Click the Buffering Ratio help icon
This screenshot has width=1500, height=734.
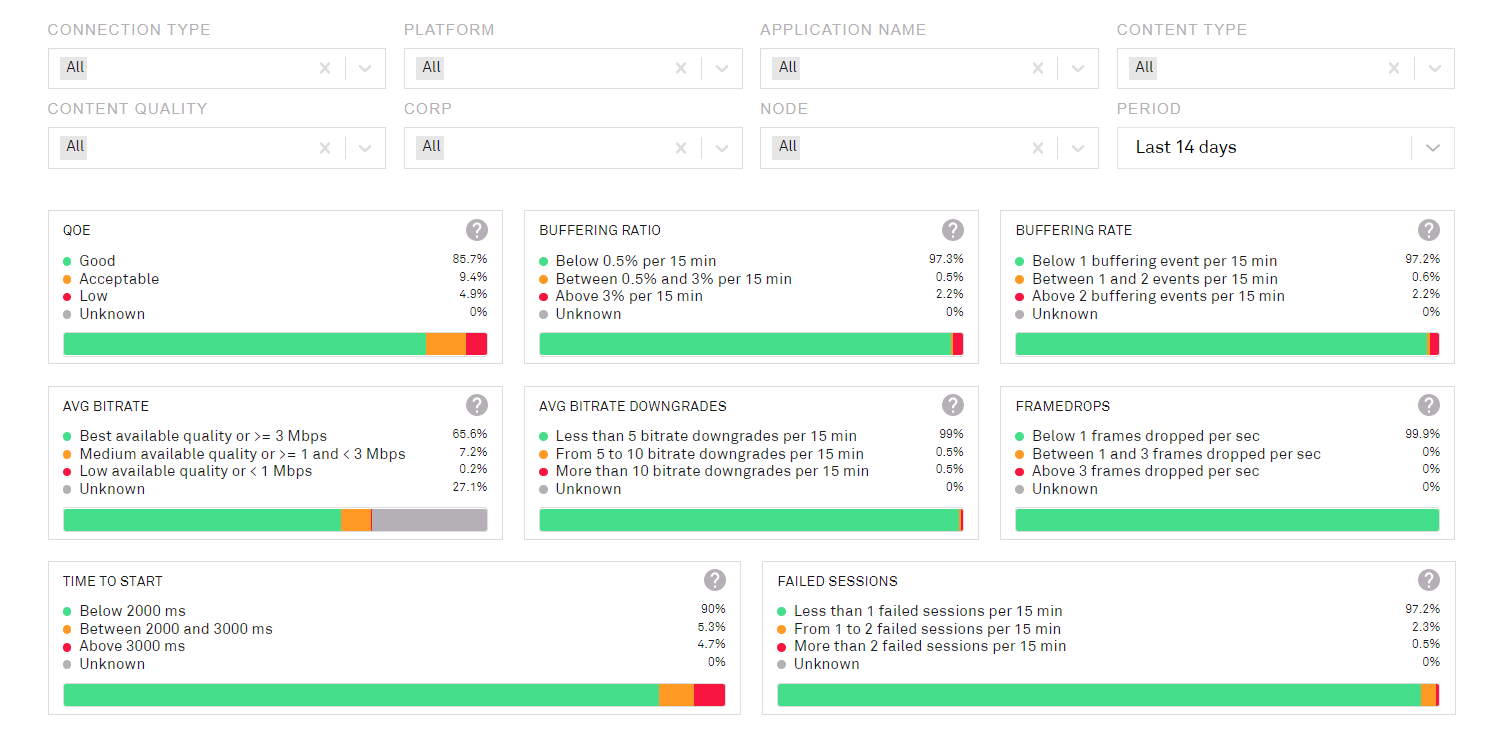(x=953, y=230)
